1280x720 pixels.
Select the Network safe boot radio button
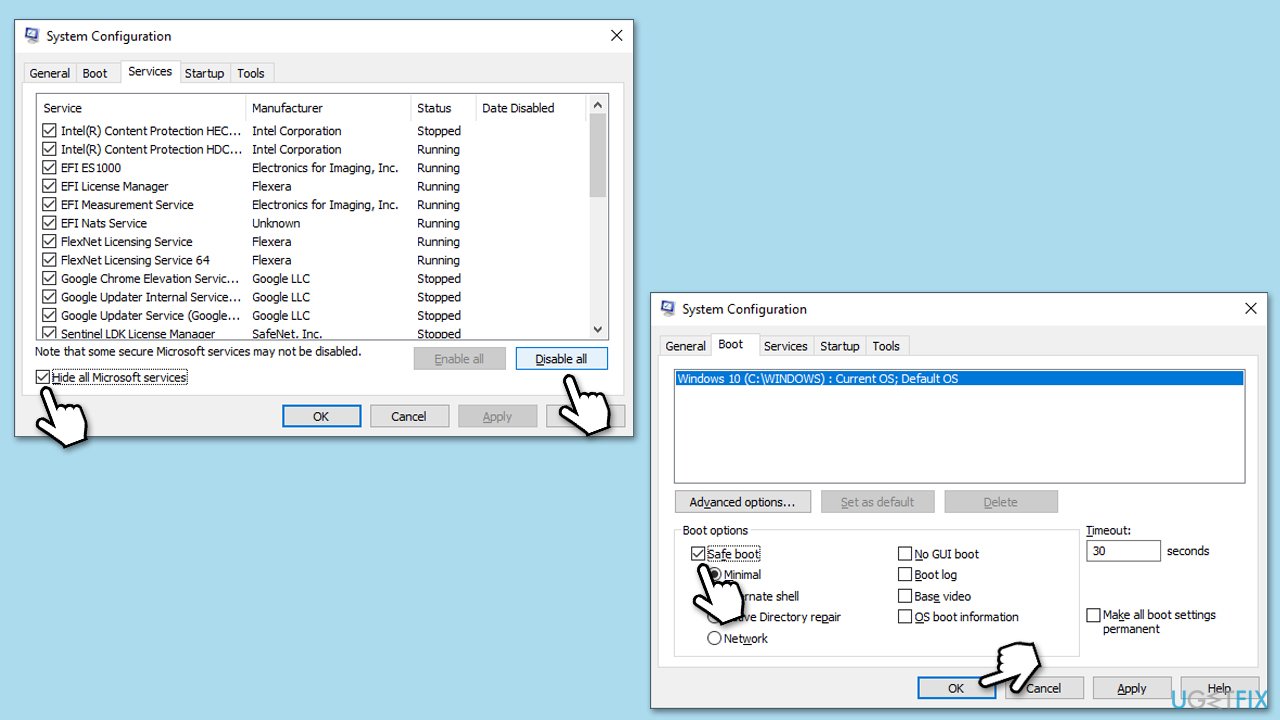pyautogui.click(x=714, y=638)
